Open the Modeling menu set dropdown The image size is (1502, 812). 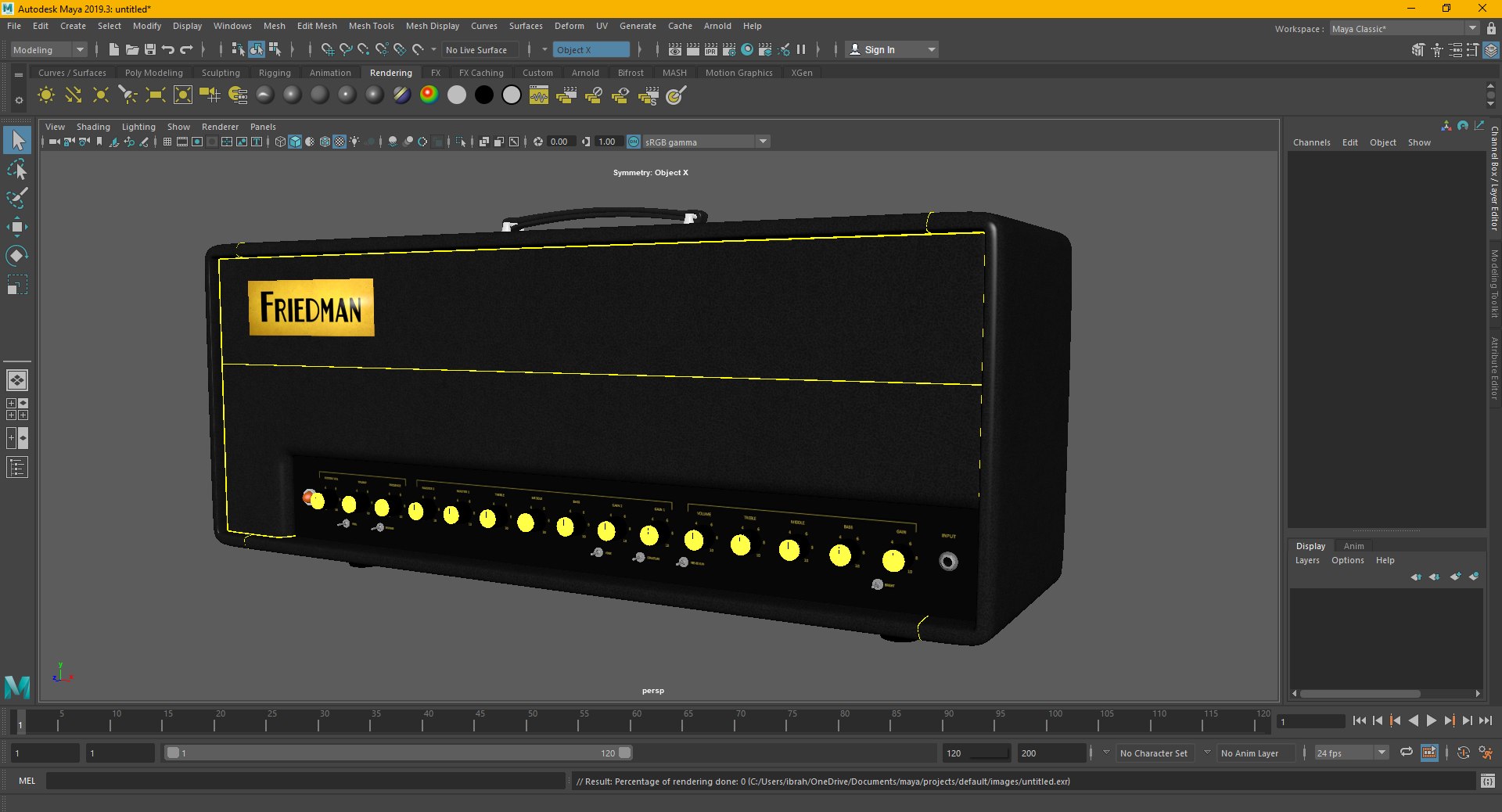pos(49,49)
